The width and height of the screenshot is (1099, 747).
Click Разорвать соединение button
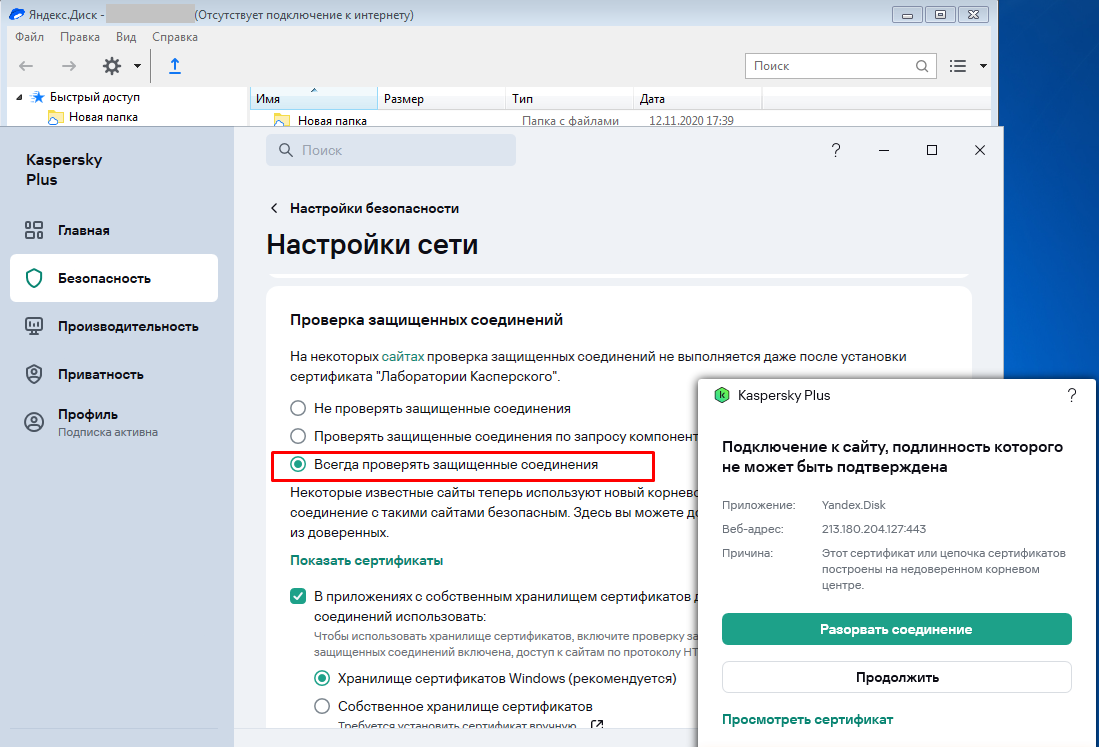[896, 629]
